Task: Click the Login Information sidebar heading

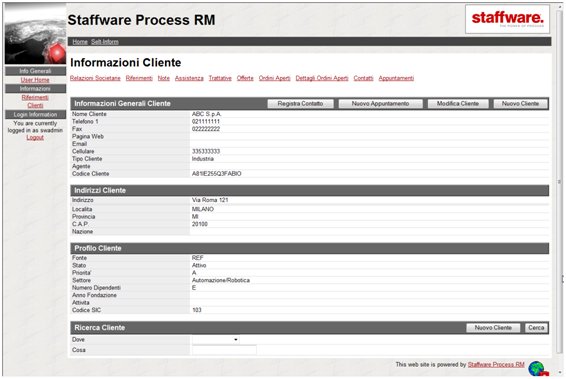Action: (x=35, y=115)
